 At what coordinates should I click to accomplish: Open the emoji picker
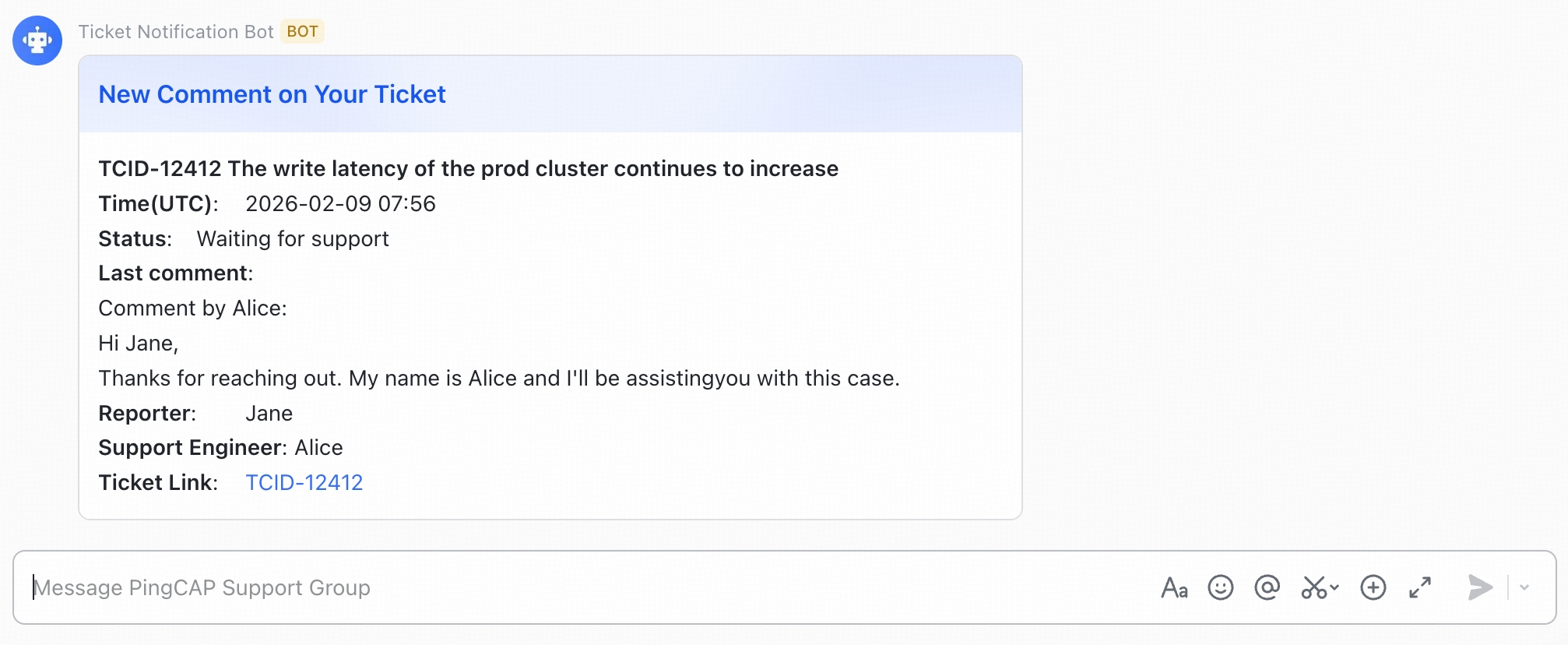1220,587
